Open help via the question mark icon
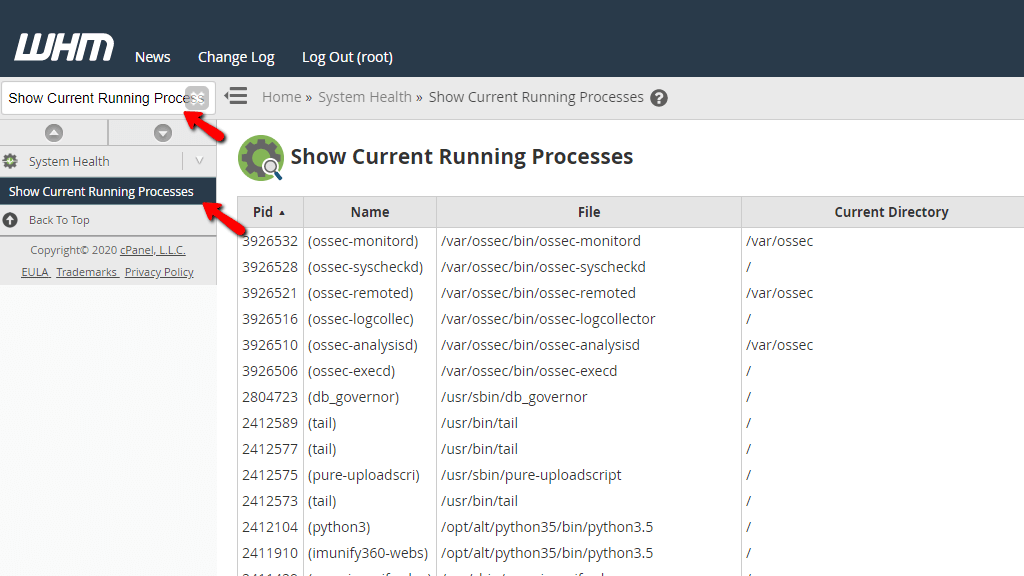1024x576 pixels. (659, 97)
